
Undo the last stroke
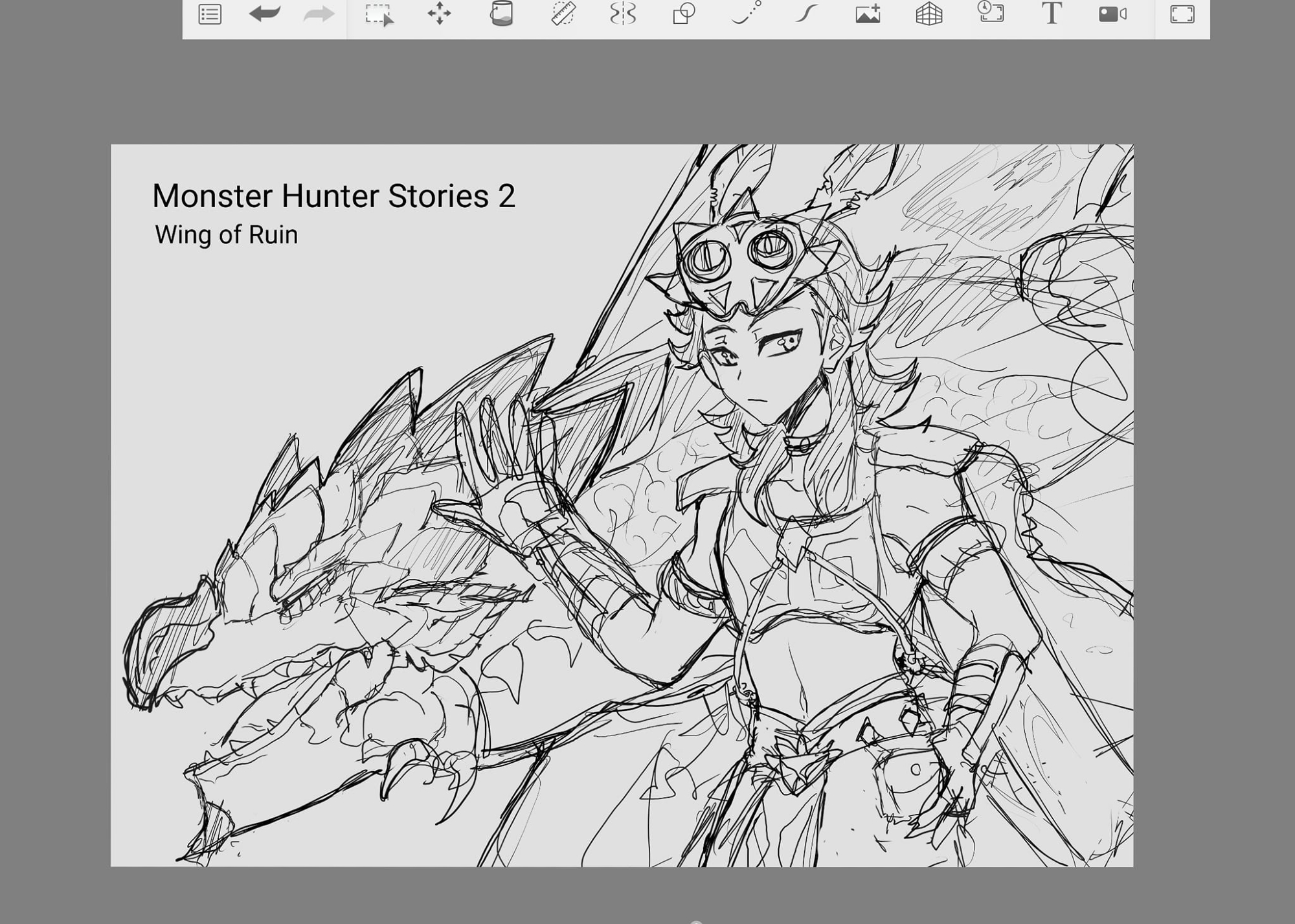[x=264, y=14]
